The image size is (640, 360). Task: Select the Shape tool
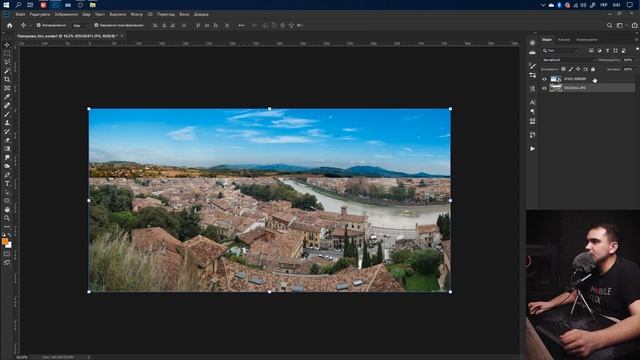pyautogui.click(x=7, y=200)
